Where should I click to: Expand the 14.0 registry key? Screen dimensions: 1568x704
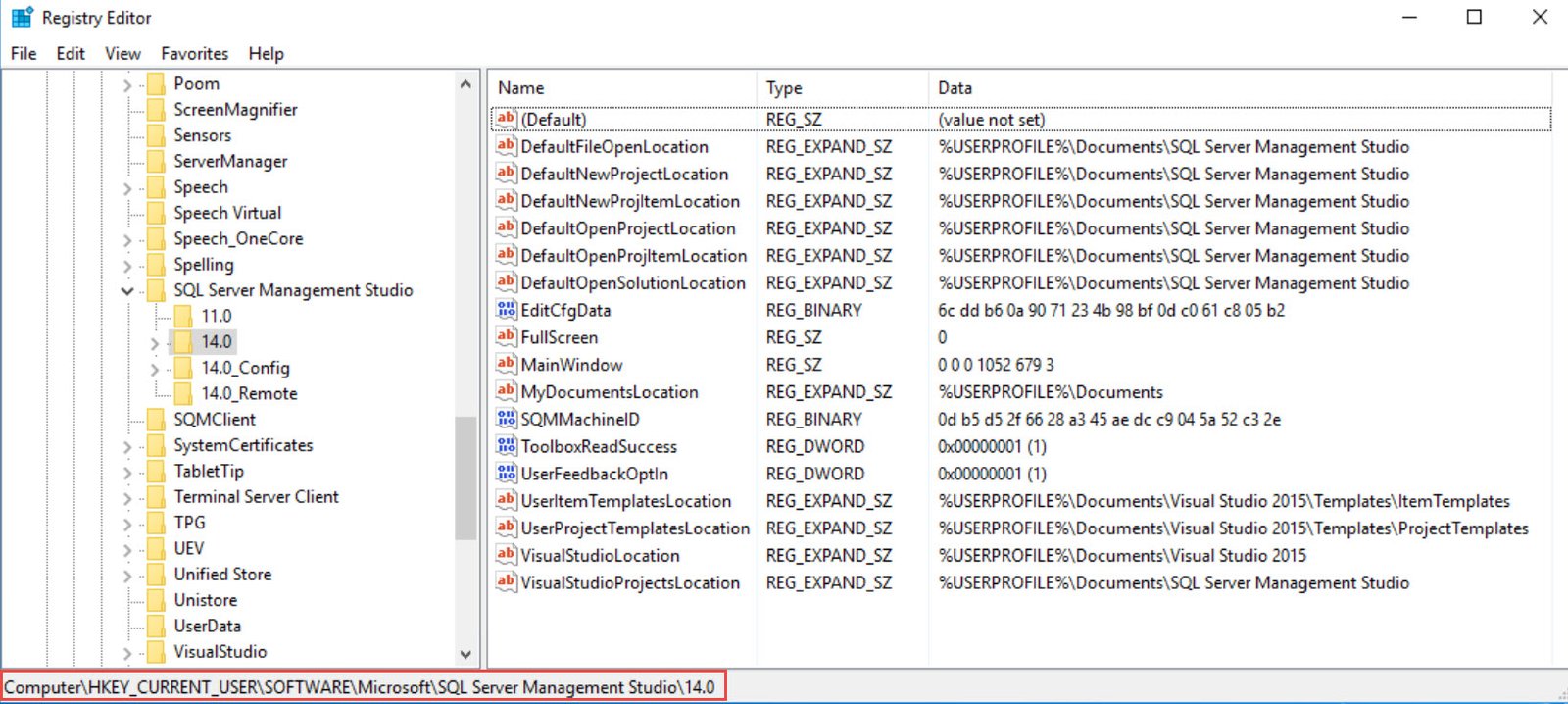point(155,343)
